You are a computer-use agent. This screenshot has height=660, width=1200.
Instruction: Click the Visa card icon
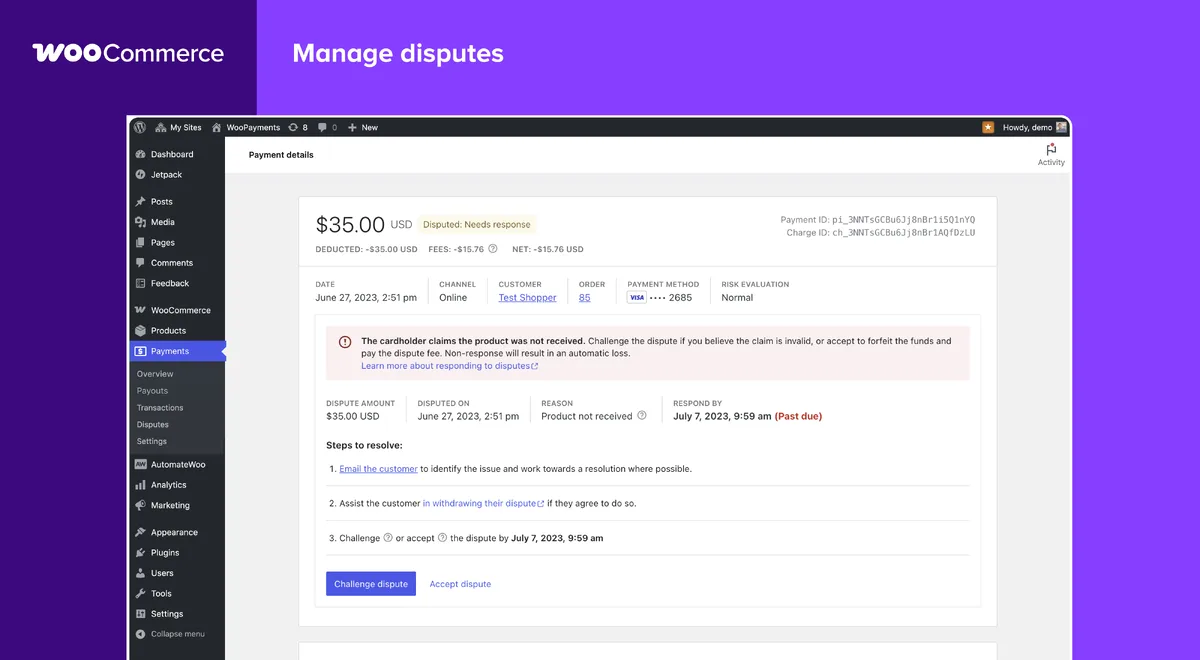636,297
